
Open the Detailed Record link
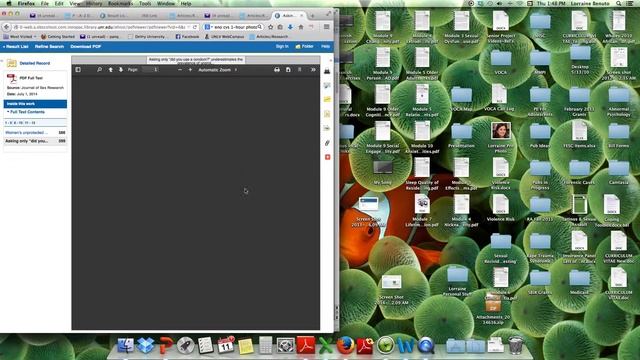pyautogui.click(x=35, y=63)
